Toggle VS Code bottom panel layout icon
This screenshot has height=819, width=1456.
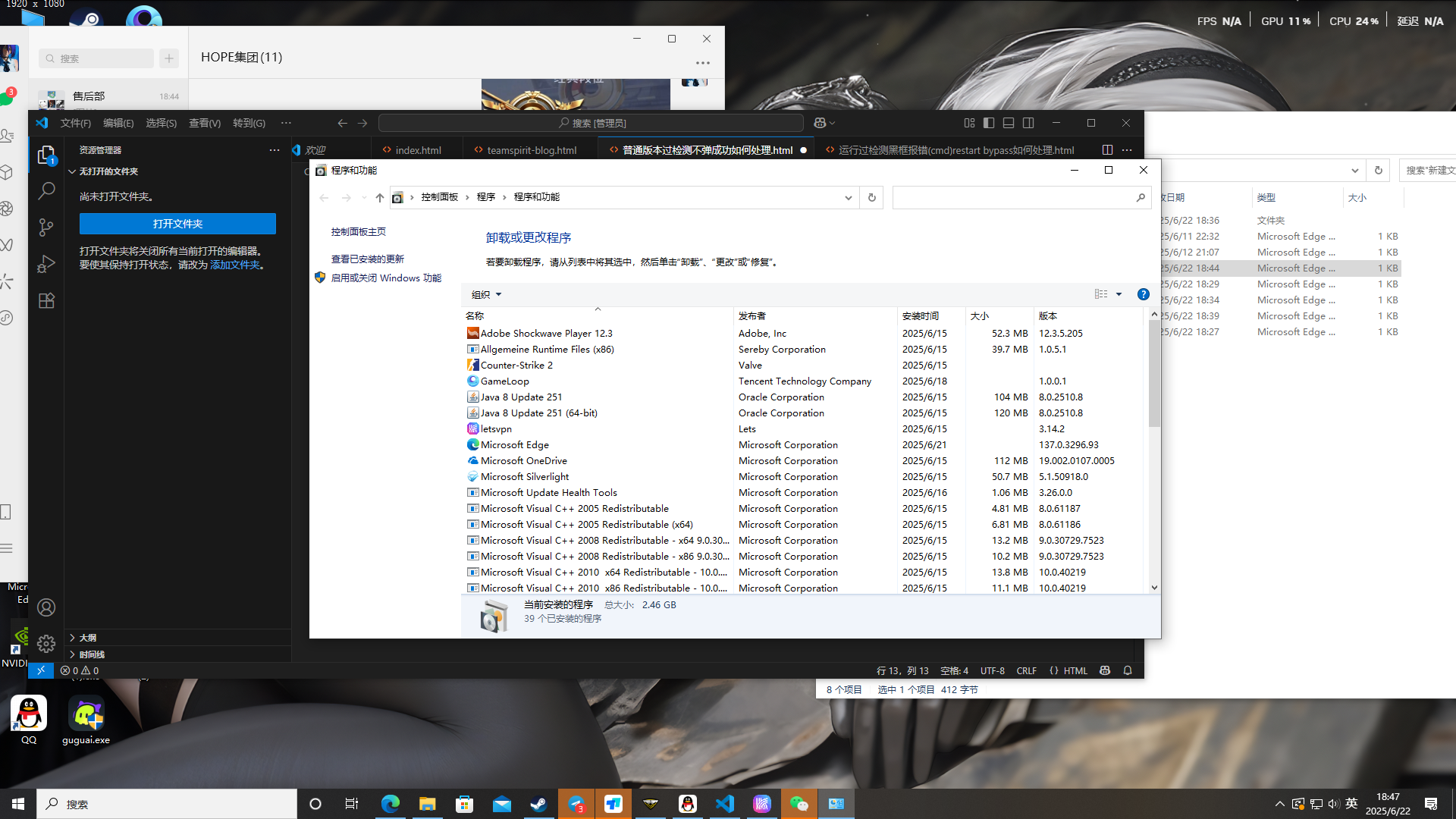coord(1009,123)
